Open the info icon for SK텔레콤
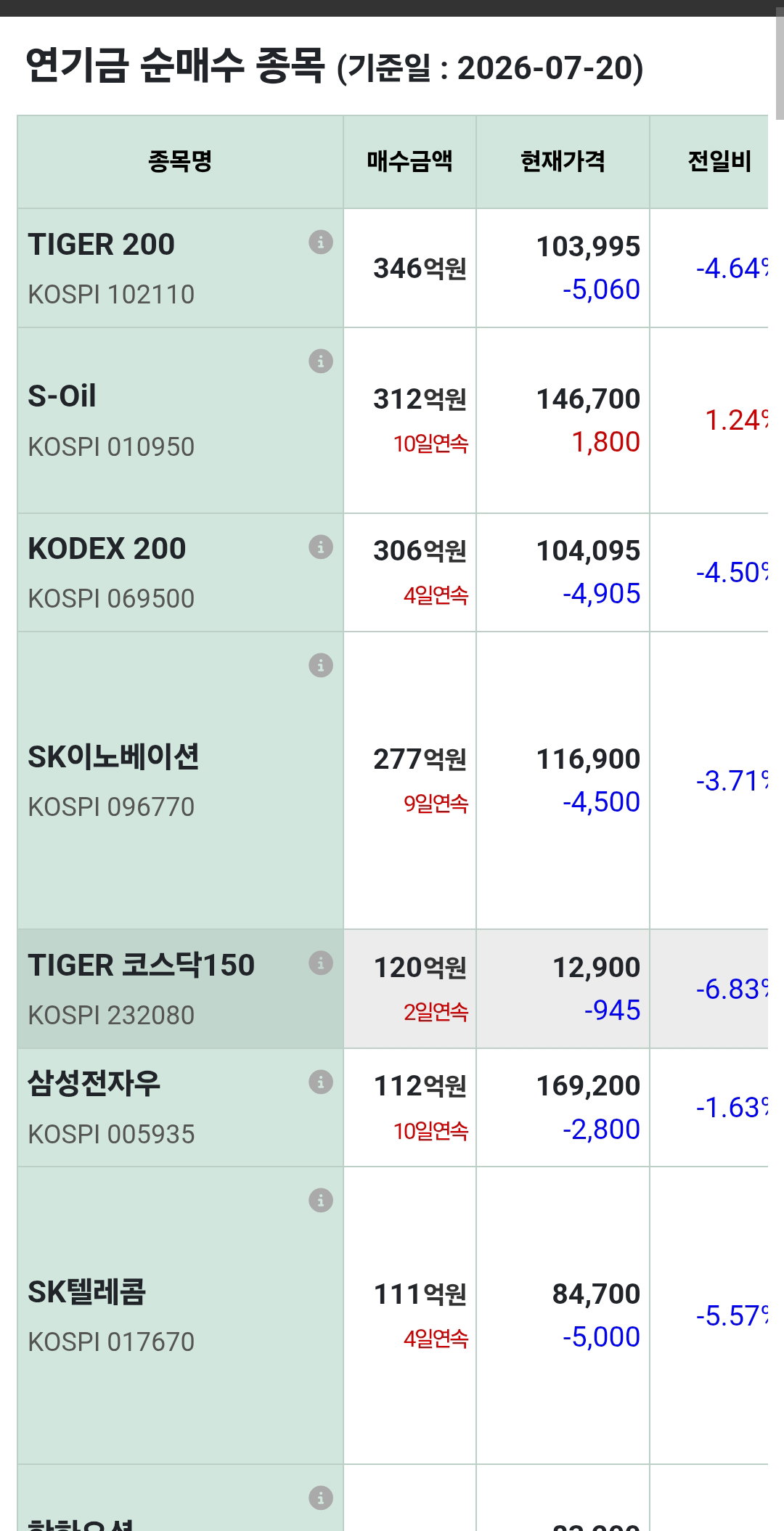784x1531 pixels. pyautogui.click(x=321, y=1200)
